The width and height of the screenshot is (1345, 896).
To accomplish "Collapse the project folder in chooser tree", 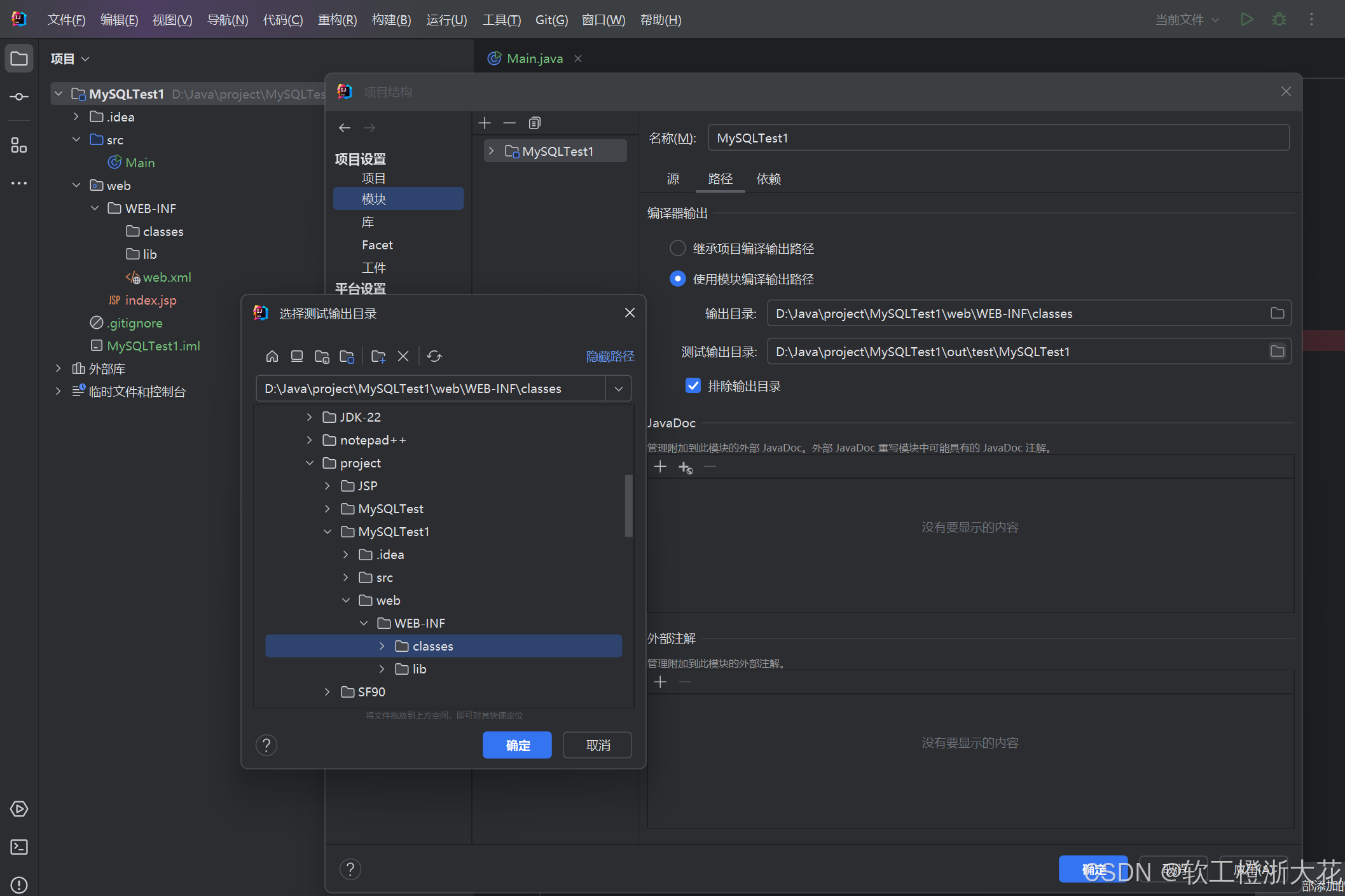I will click(x=310, y=463).
